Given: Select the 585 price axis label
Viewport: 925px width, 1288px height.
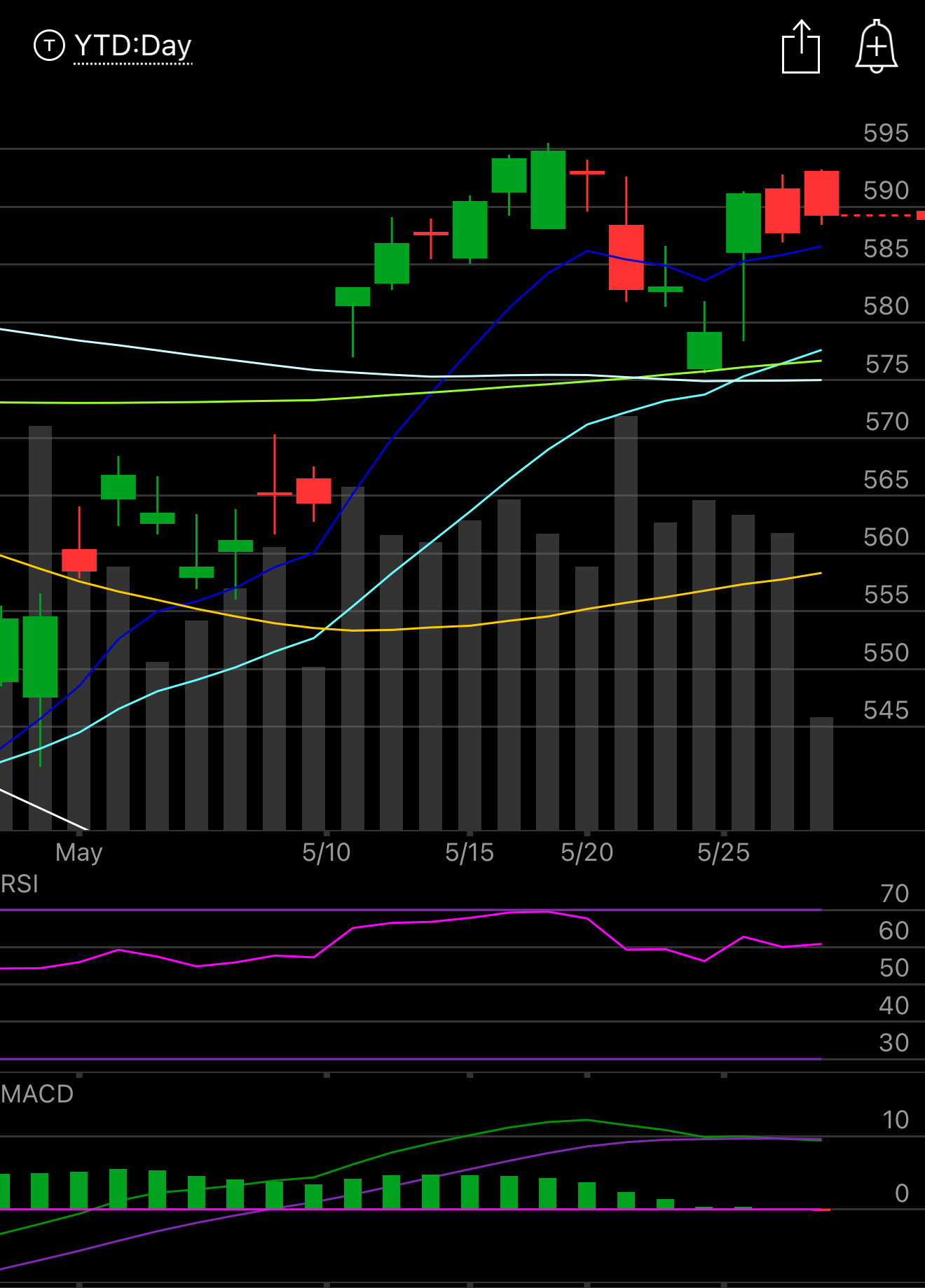Looking at the screenshot, I should pos(886,249).
